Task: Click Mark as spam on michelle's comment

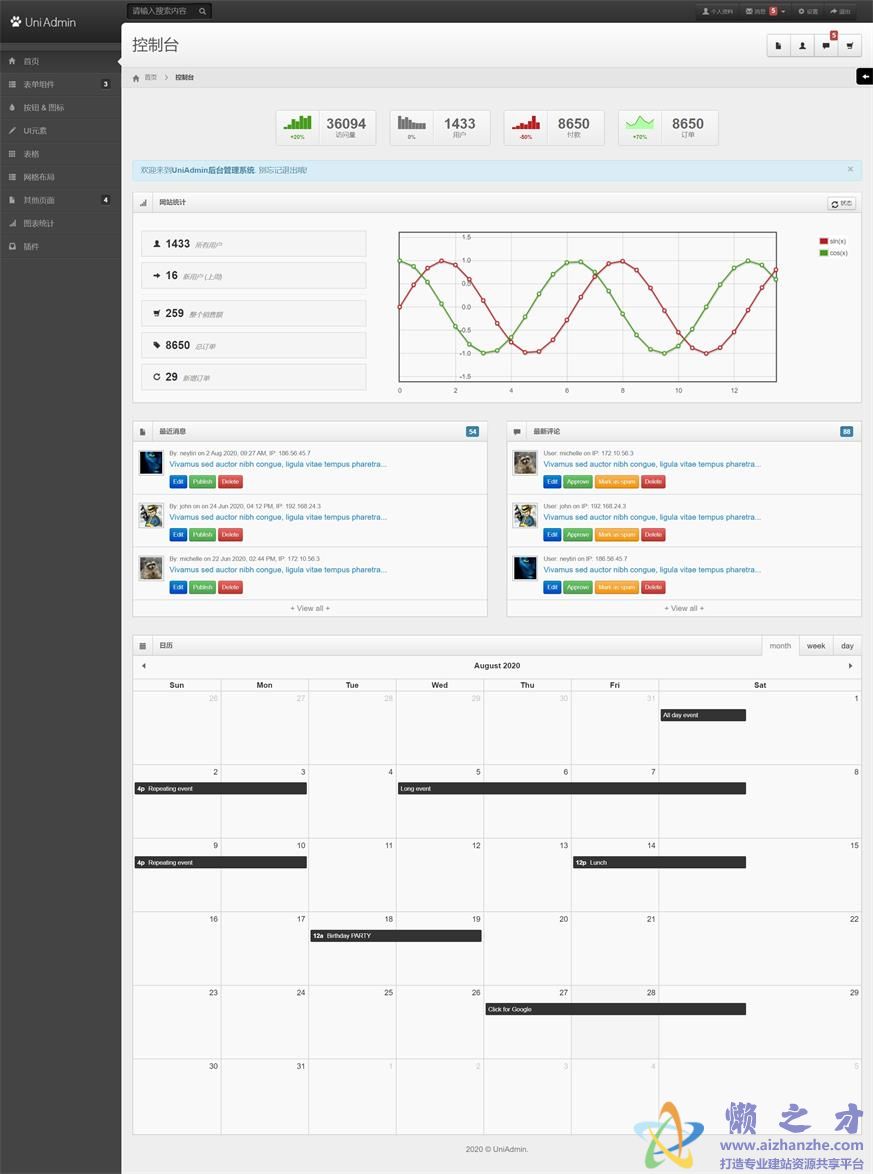Action: [616, 482]
